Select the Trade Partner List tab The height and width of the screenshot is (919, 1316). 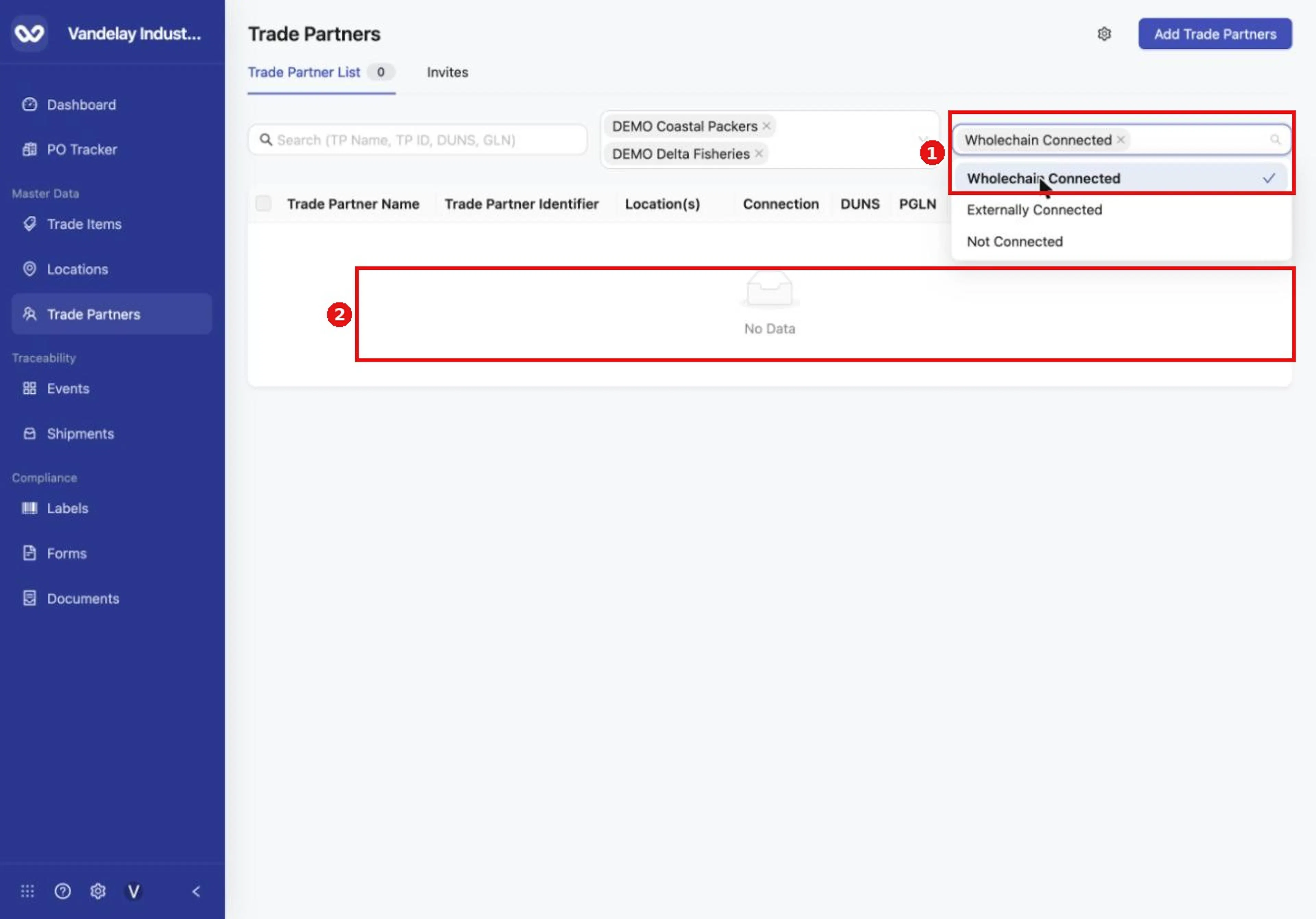pos(321,72)
